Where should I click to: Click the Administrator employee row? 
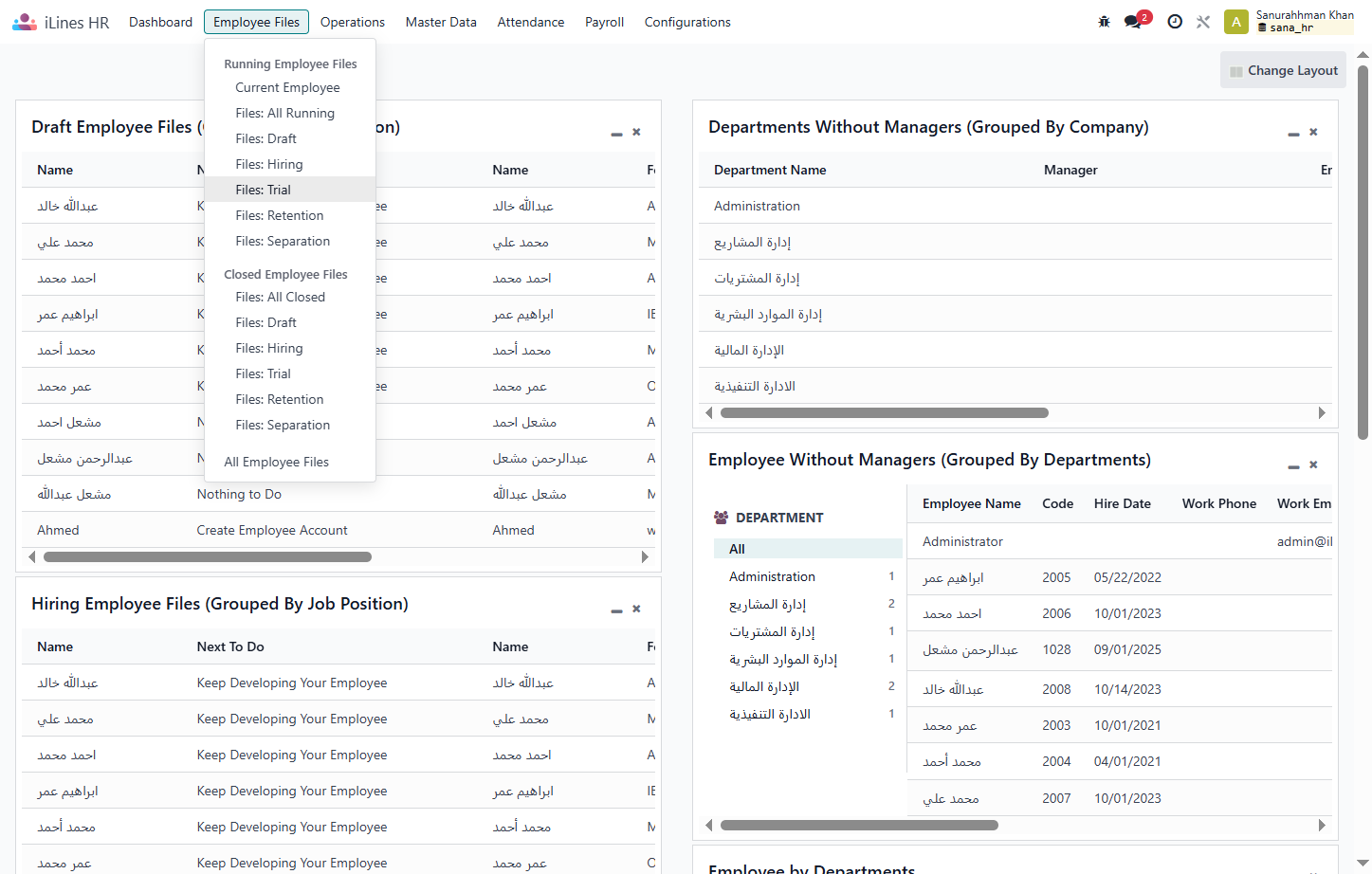(x=1120, y=541)
